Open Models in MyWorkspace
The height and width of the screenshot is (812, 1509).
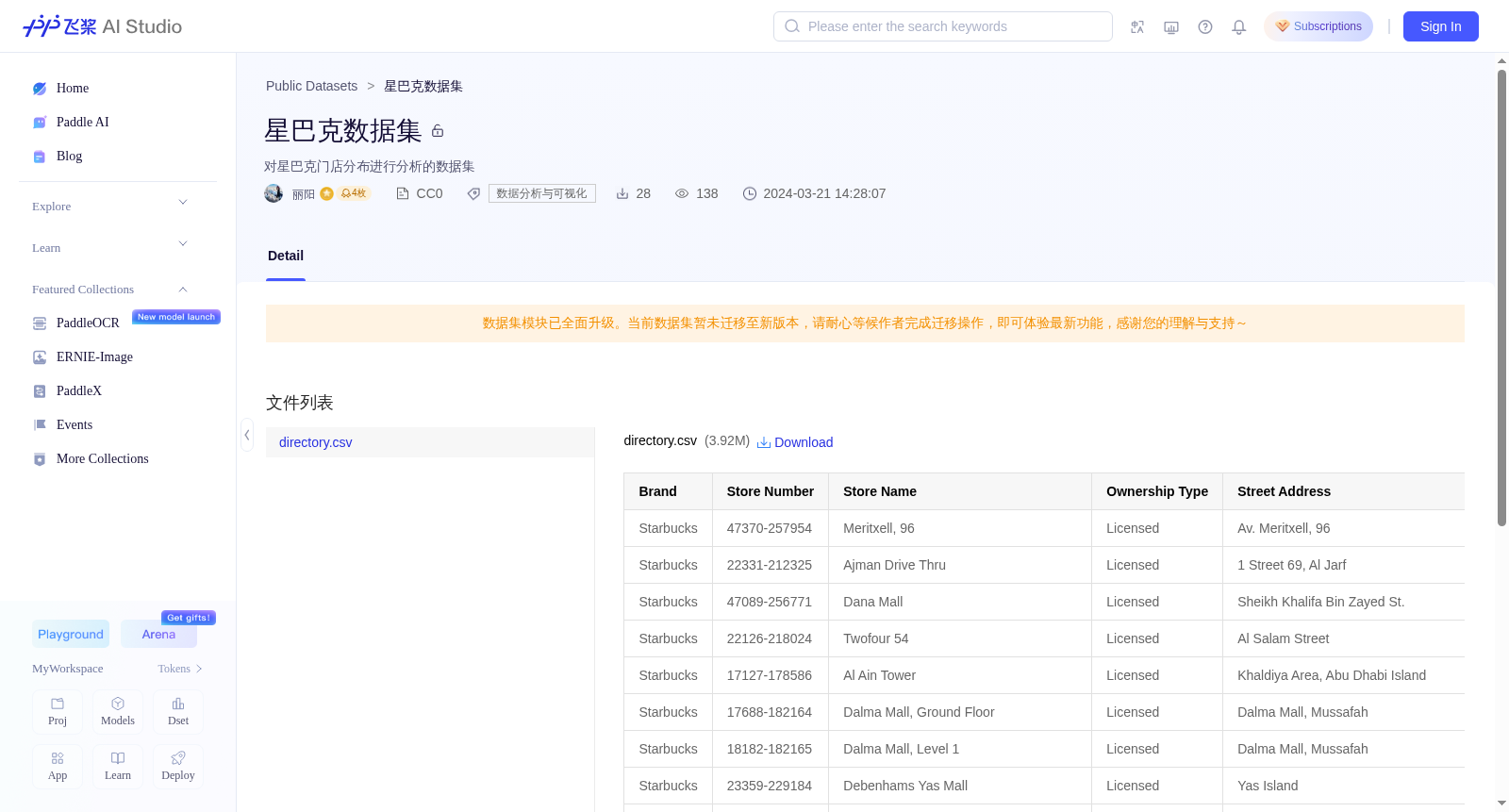118,712
